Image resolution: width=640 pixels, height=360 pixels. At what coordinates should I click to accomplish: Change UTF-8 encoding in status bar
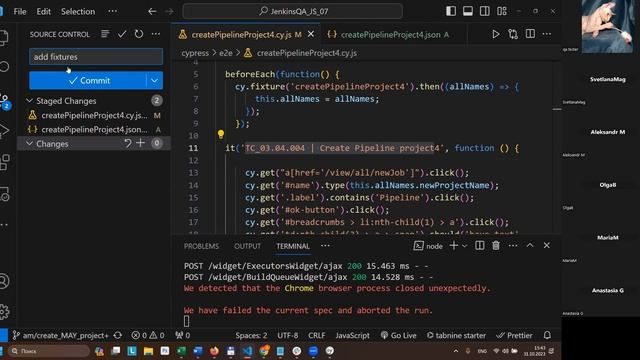pos(288,336)
